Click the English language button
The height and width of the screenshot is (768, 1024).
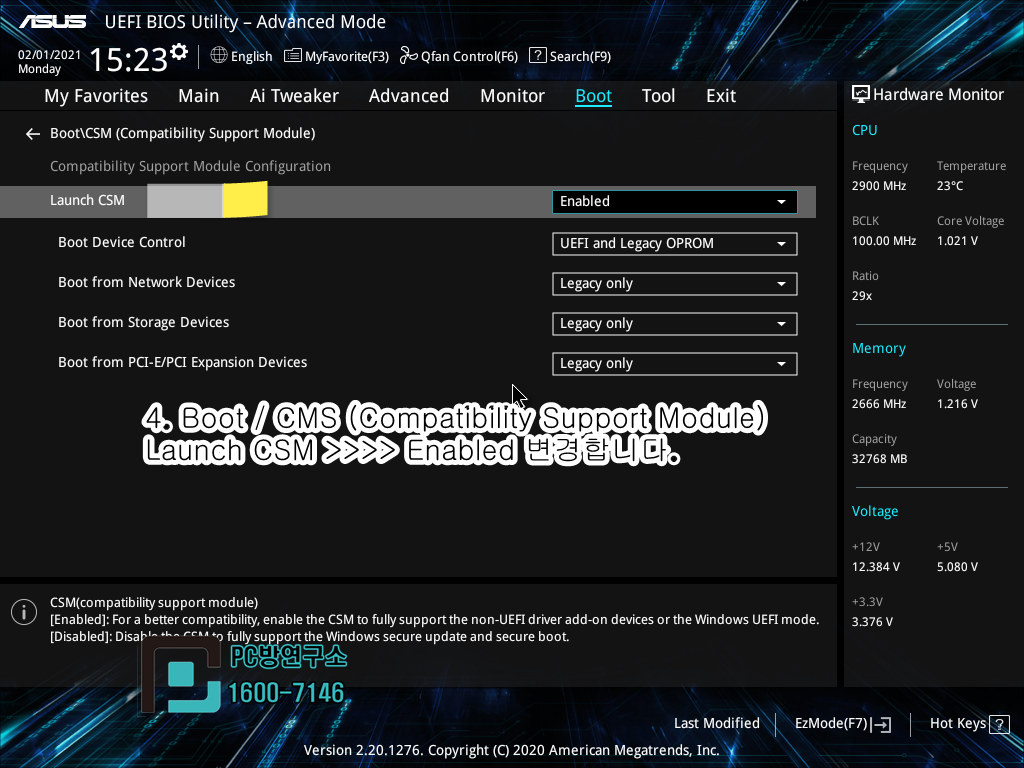242,56
